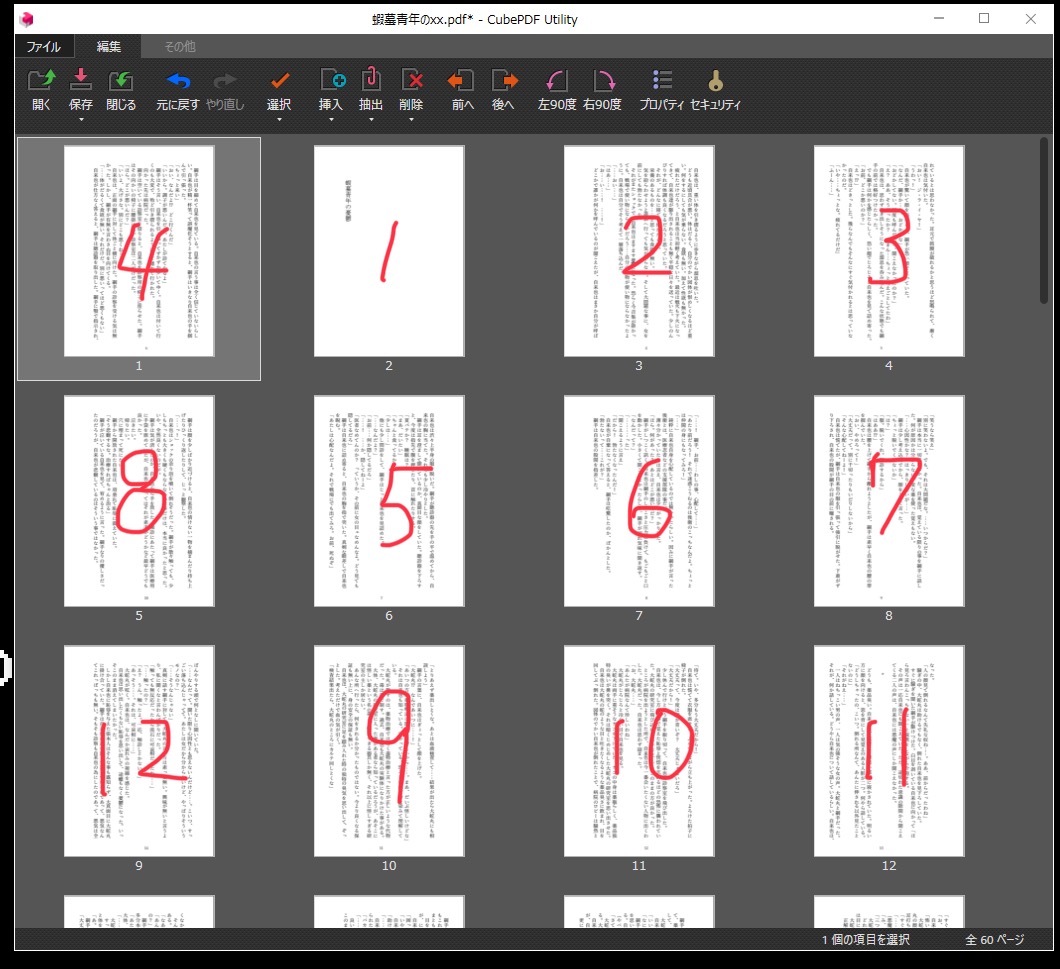Select page 7 thumbnail marked 6
This screenshot has height=969, width=1060.
[x=639, y=501]
